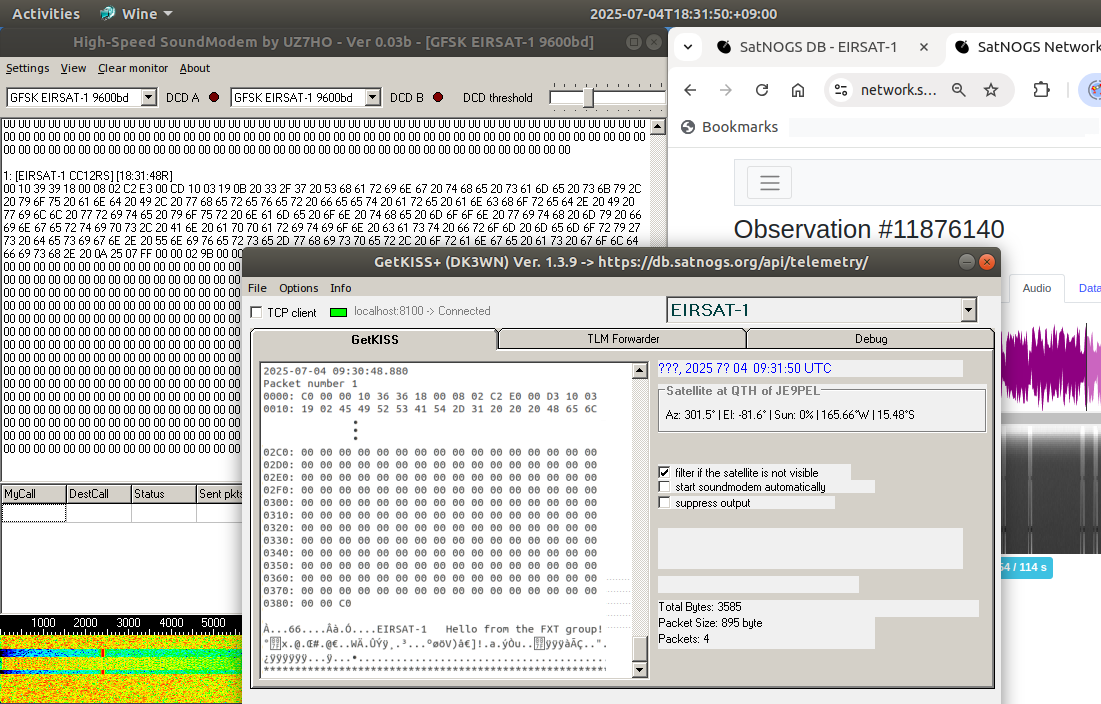Reload the SatNOGS page
This screenshot has height=704, width=1101.
762,90
